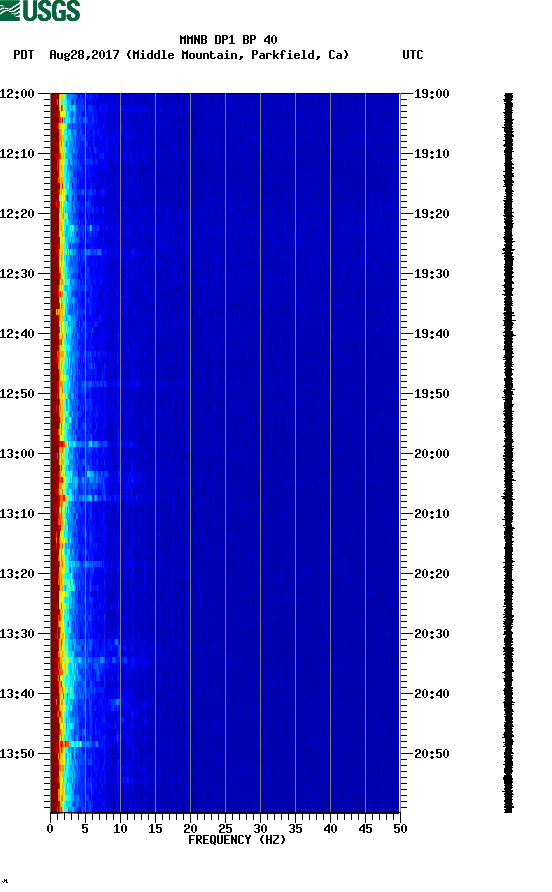Click the '12:50' PDT time label
Image resolution: width=552 pixels, height=892 pixels.
[18, 394]
